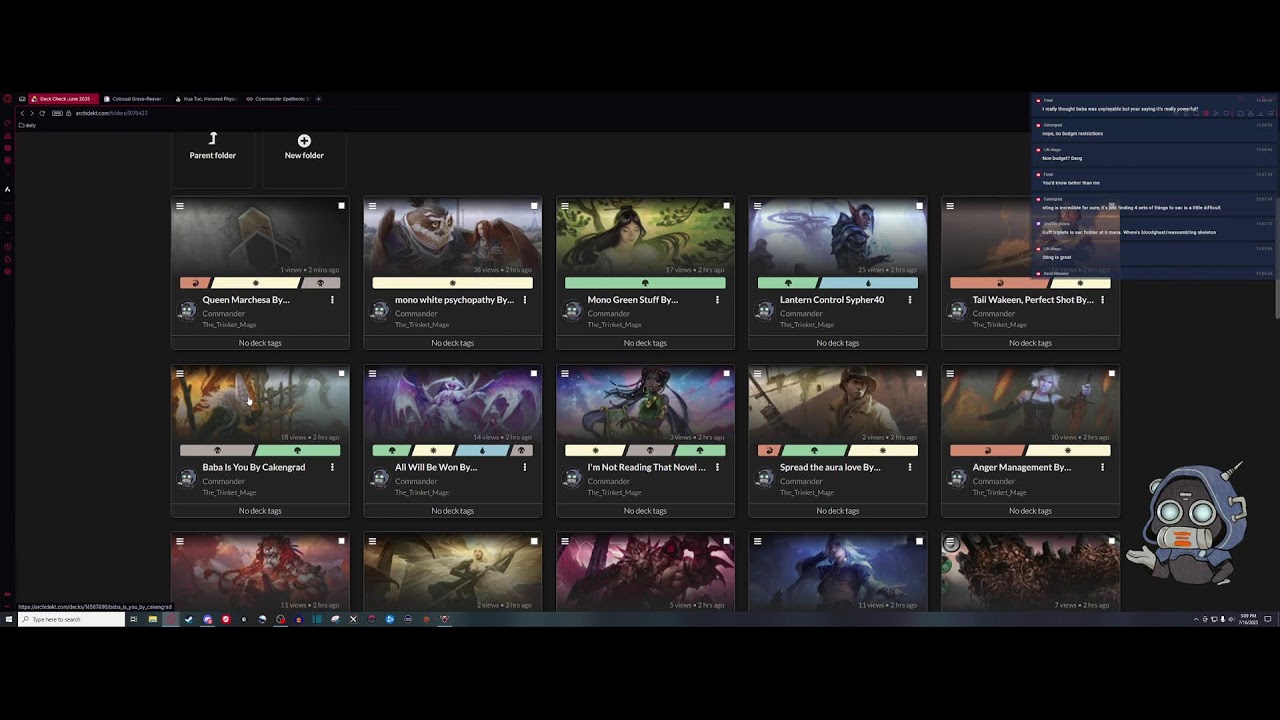Screen dimensions: 1280x720
Task: Open the Baba Is You By Cakengrad deck
Action: click(254, 467)
